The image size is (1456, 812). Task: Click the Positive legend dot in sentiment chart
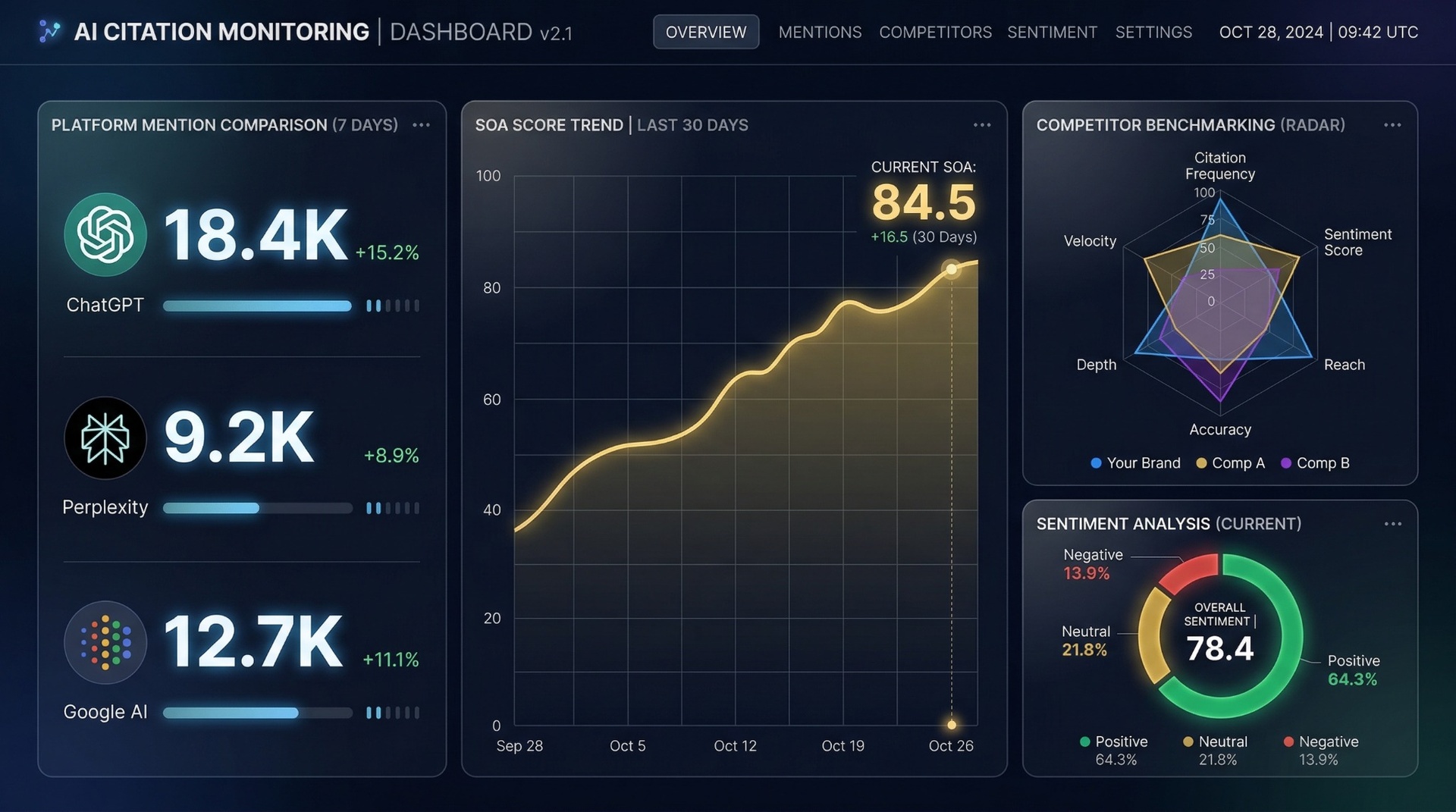(x=1084, y=741)
